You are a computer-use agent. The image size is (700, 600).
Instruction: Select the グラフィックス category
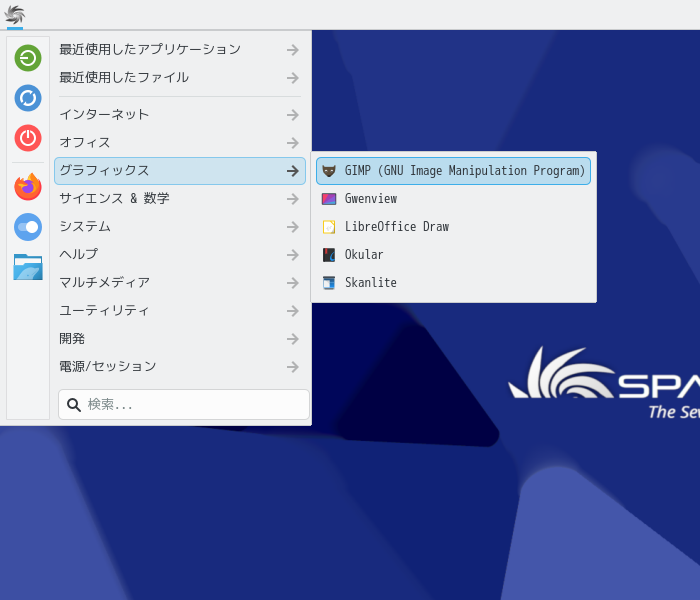click(180, 171)
